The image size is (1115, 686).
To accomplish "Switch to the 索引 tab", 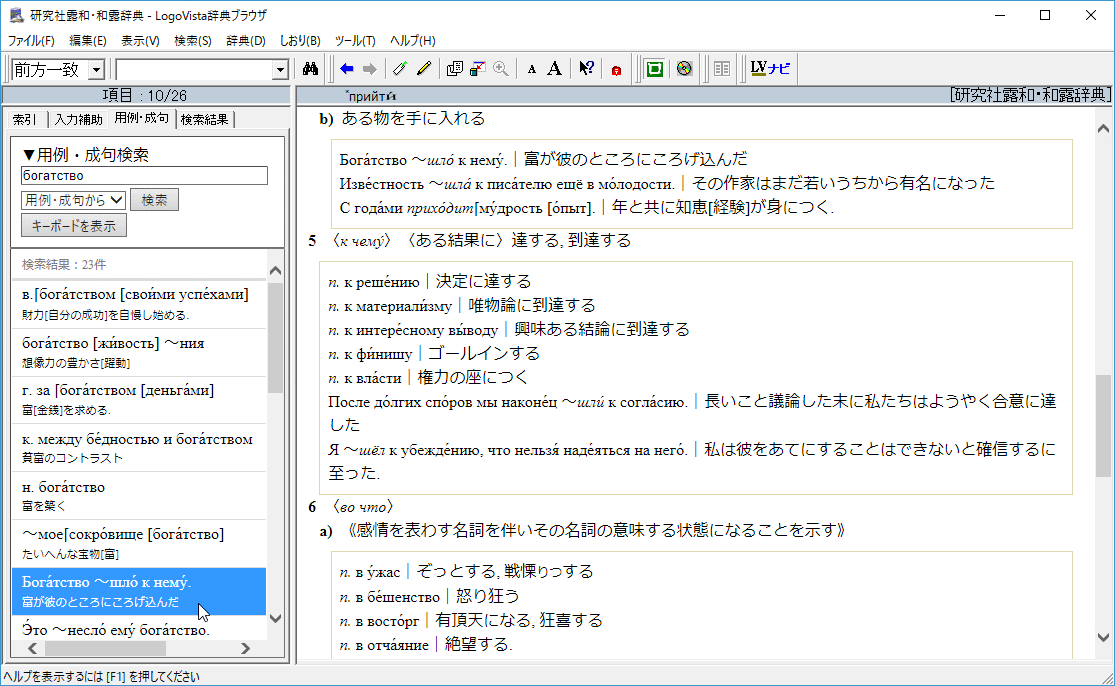I will click(x=26, y=119).
